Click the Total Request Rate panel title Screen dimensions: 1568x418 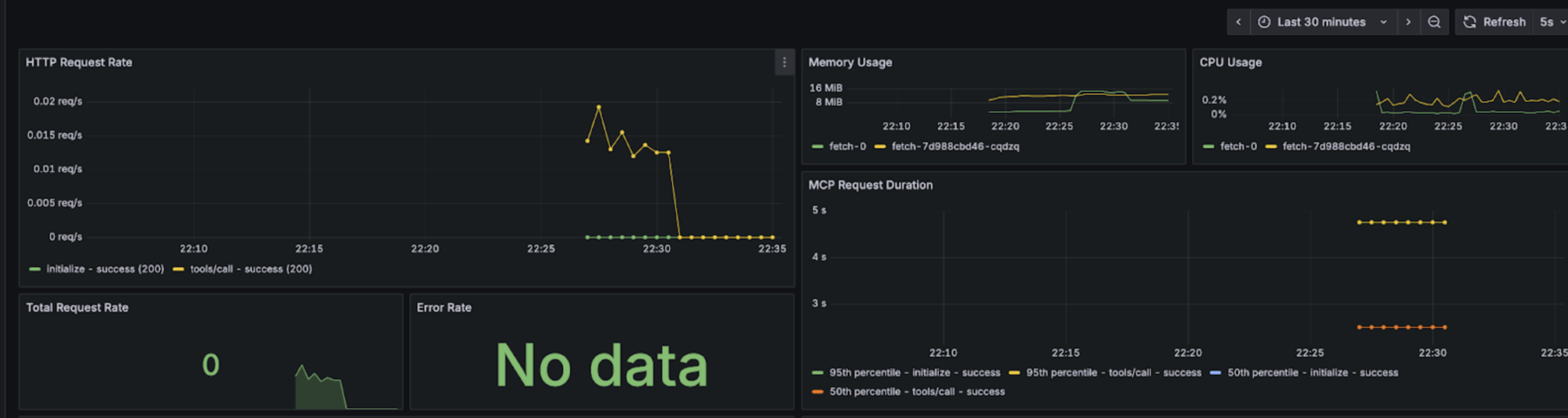pos(77,308)
